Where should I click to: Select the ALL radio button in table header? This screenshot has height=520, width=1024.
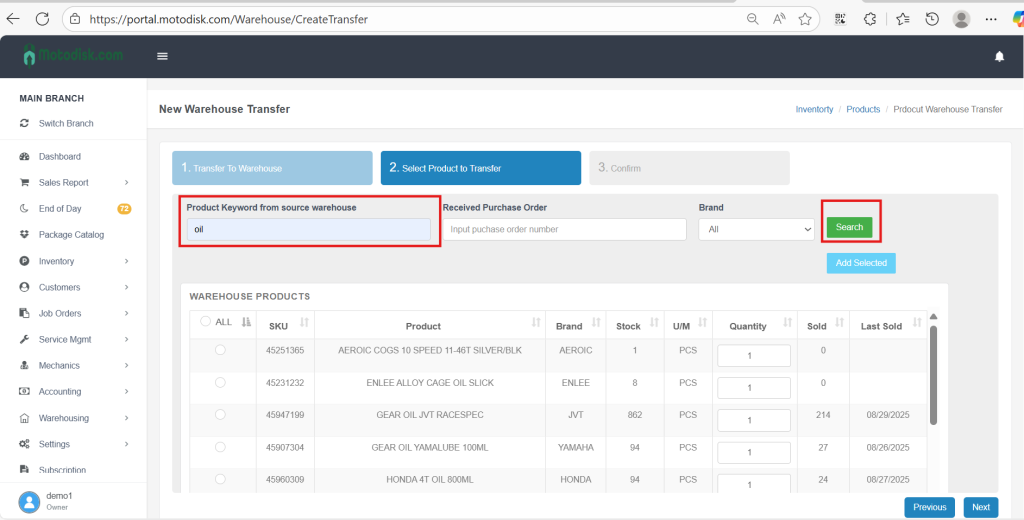[x=206, y=322]
